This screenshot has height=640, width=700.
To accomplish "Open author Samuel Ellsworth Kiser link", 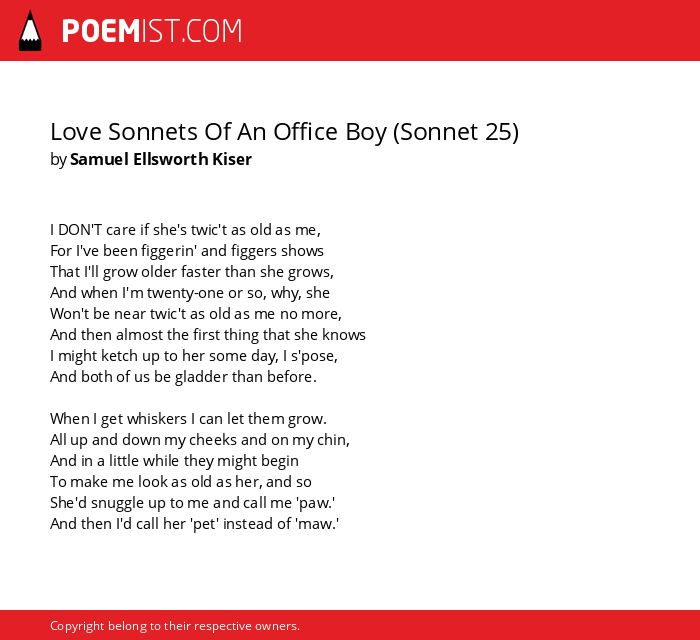I will [x=161, y=159].
